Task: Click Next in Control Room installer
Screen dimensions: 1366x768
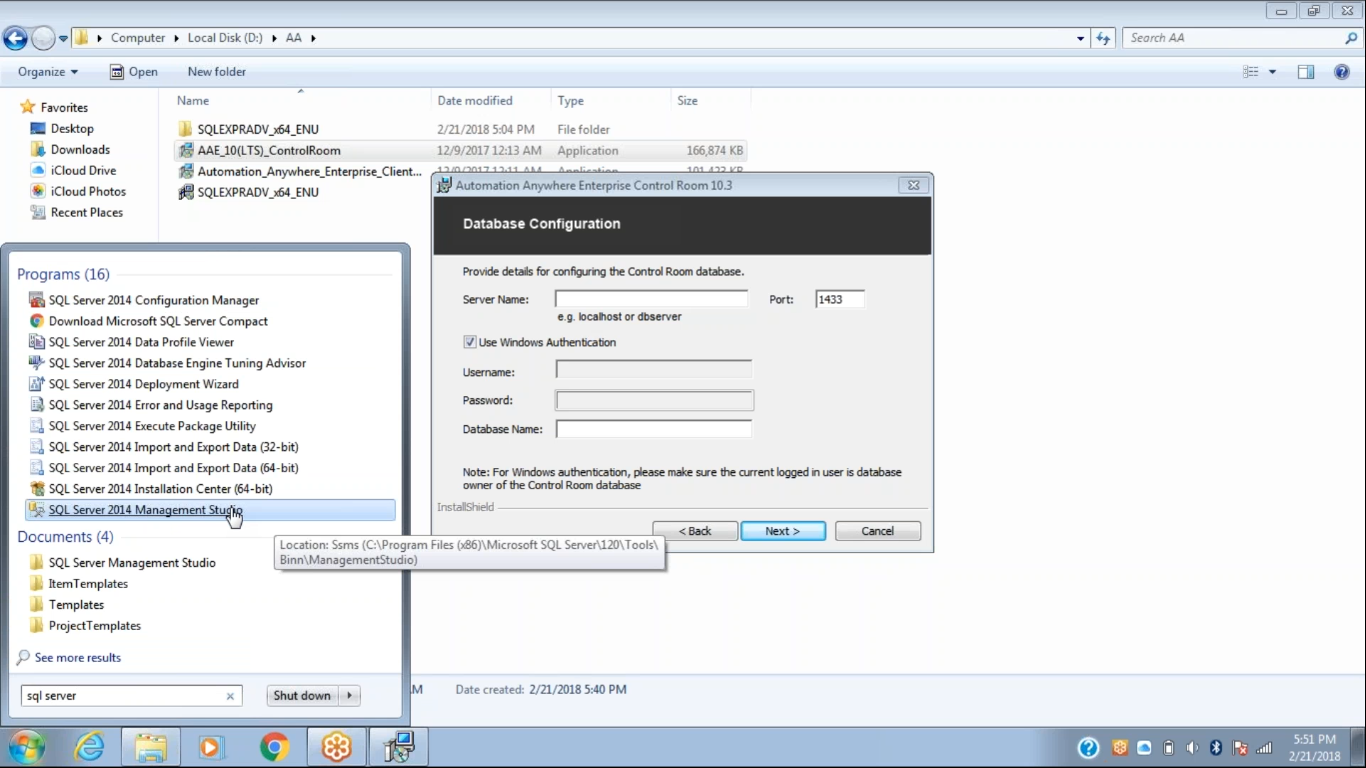Action: [x=783, y=531]
